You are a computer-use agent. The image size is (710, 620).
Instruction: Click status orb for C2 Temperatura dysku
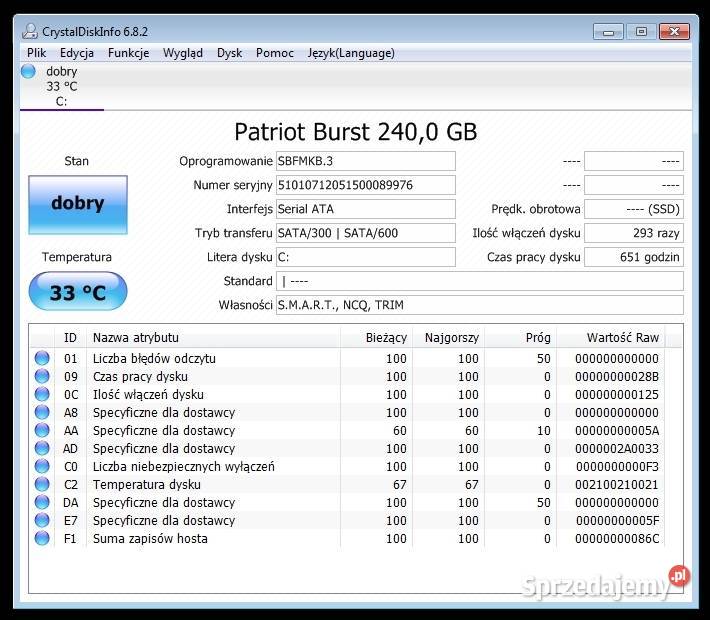point(42,484)
